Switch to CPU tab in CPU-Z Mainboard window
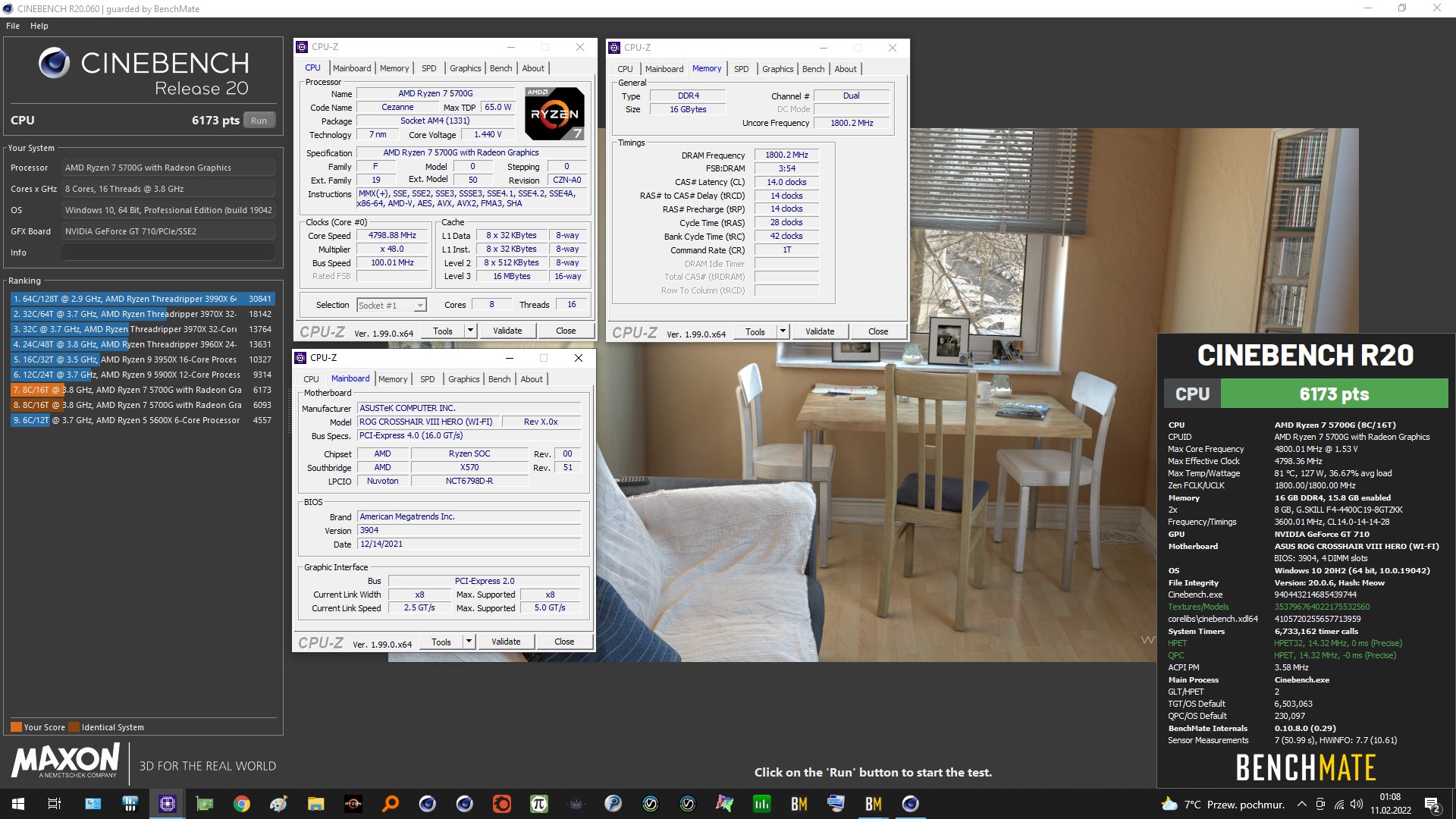 311,379
